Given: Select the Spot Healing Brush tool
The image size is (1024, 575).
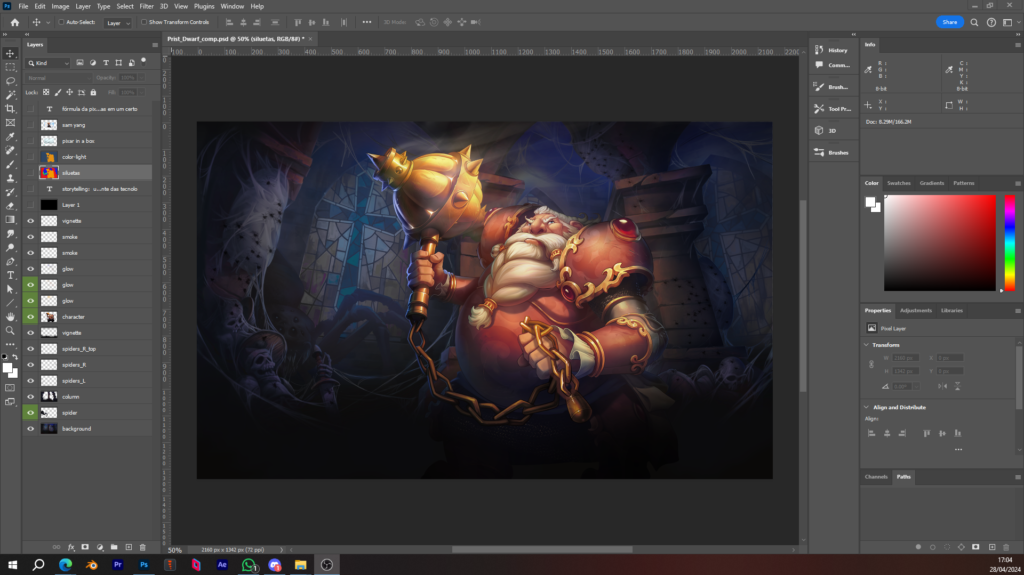Looking at the screenshot, I should pos(10,150).
